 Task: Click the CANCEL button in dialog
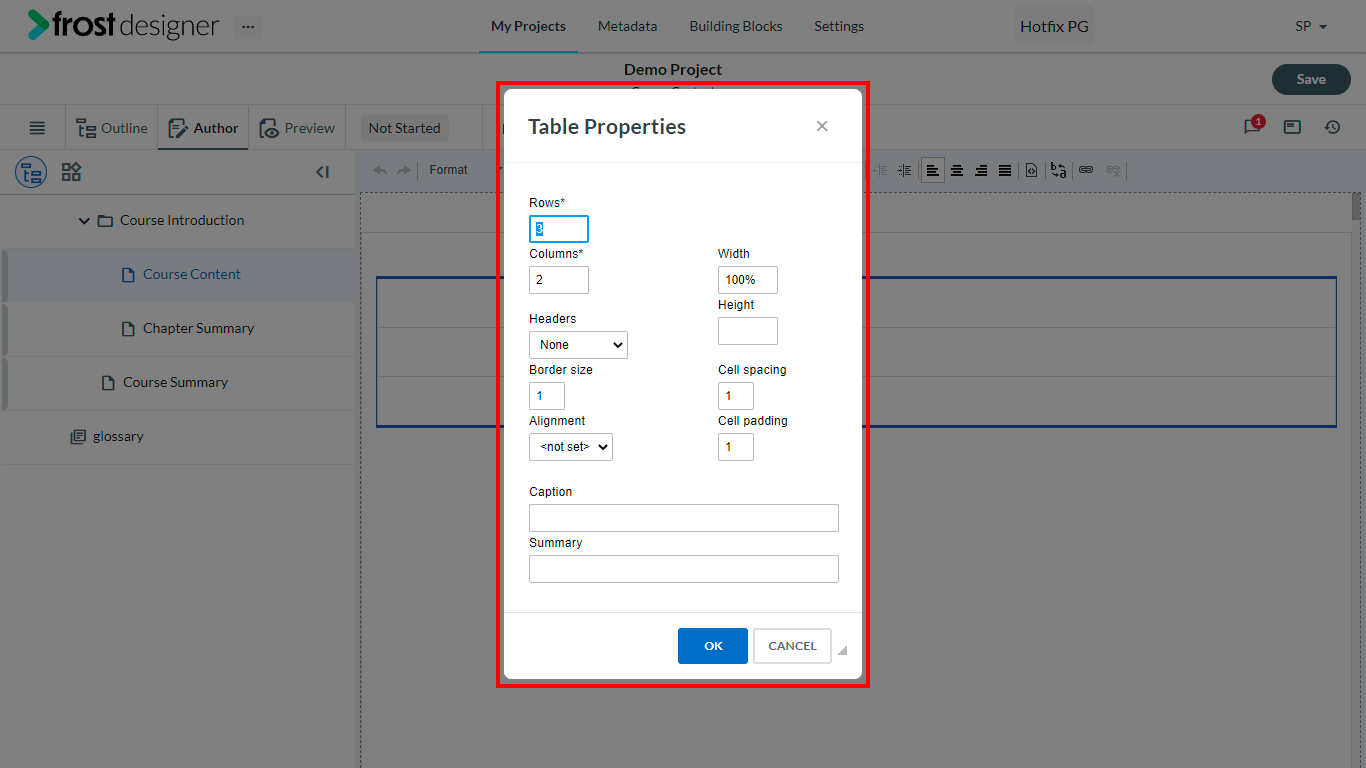[x=792, y=646]
